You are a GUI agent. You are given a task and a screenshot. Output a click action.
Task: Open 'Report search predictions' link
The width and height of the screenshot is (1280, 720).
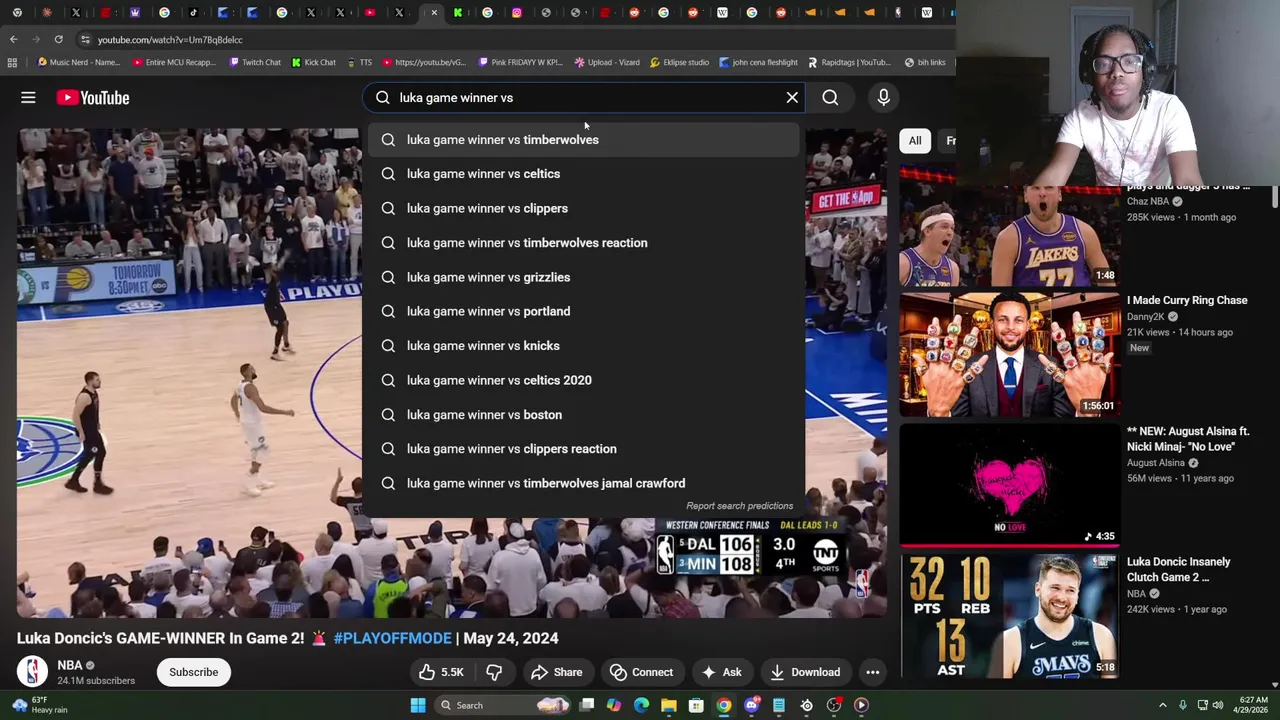pos(739,506)
